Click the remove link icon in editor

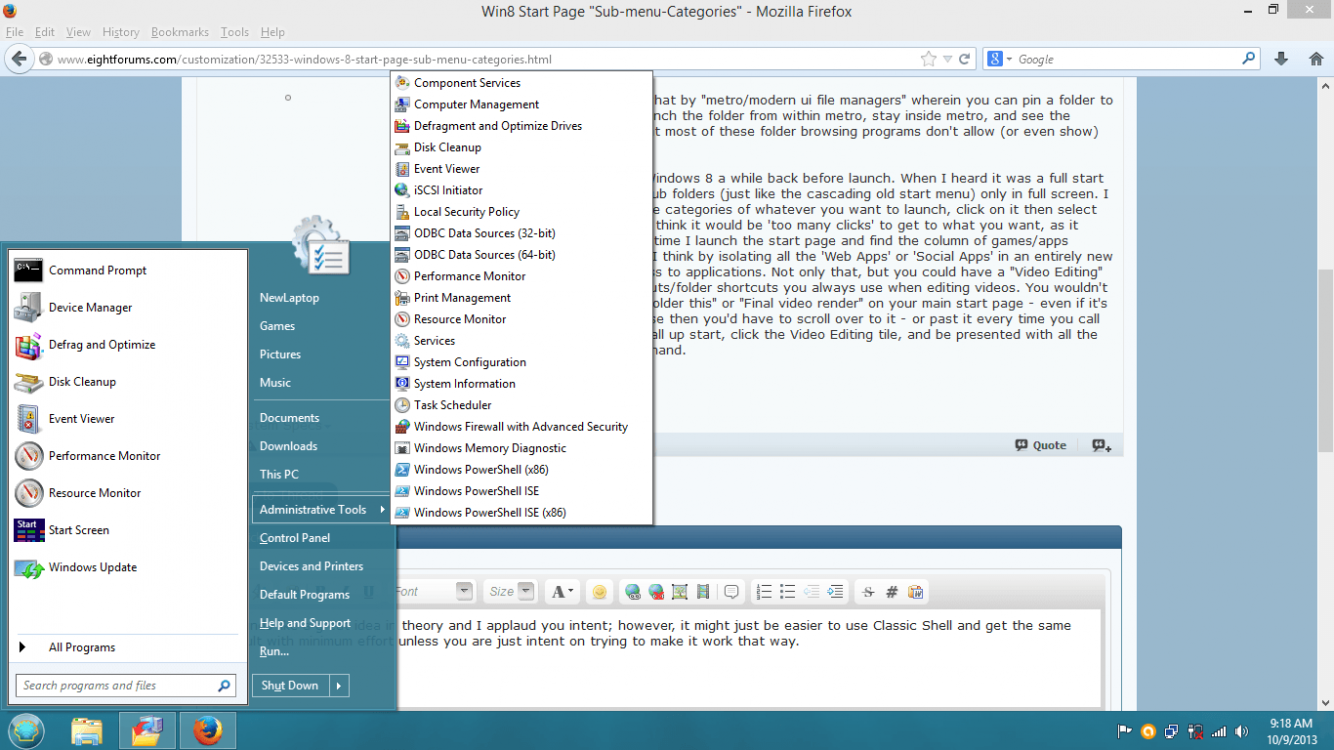click(x=656, y=592)
